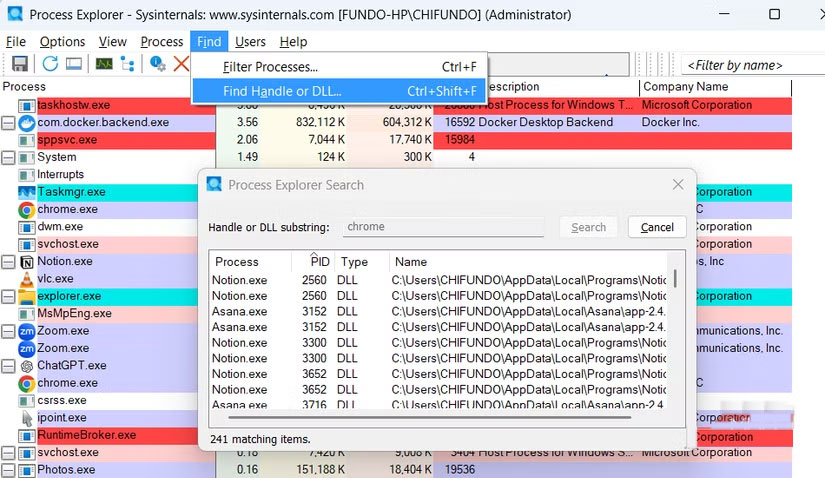The image size is (825, 478).
Task: Click the Refresh toolbar icon
Action: point(50,64)
